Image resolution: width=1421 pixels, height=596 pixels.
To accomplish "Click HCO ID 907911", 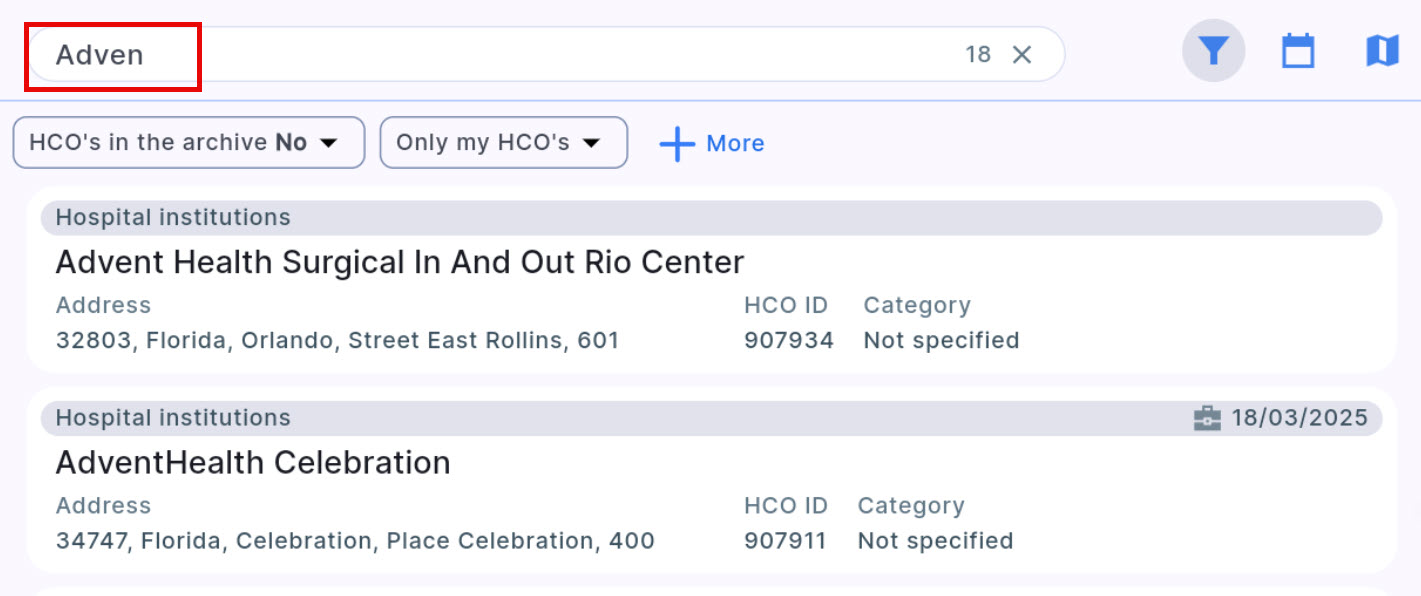I will (785, 541).
